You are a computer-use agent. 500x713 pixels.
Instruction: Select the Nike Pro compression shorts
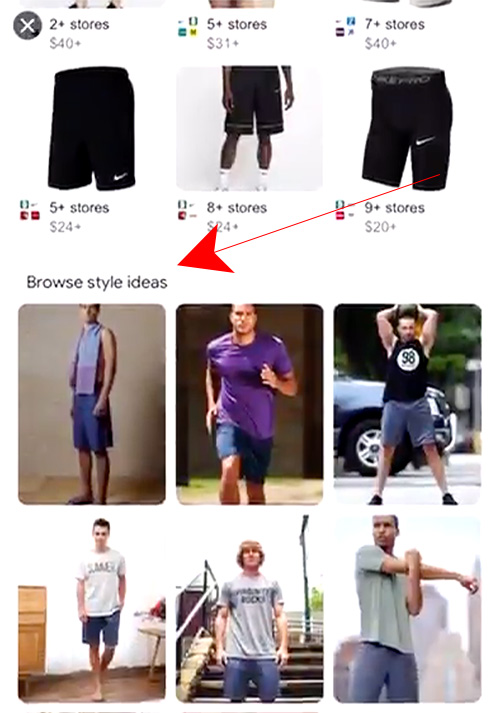point(407,129)
